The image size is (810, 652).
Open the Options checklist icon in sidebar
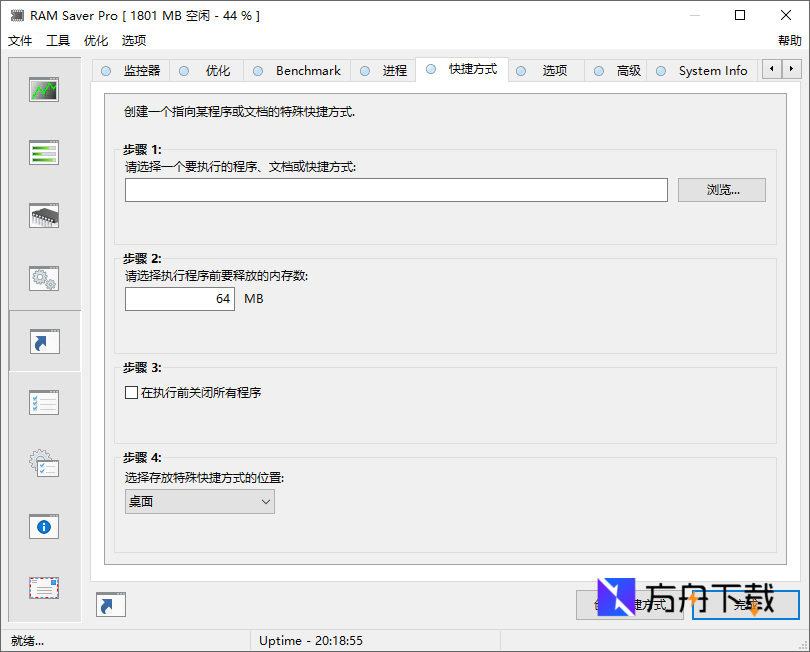pos(43,402)
